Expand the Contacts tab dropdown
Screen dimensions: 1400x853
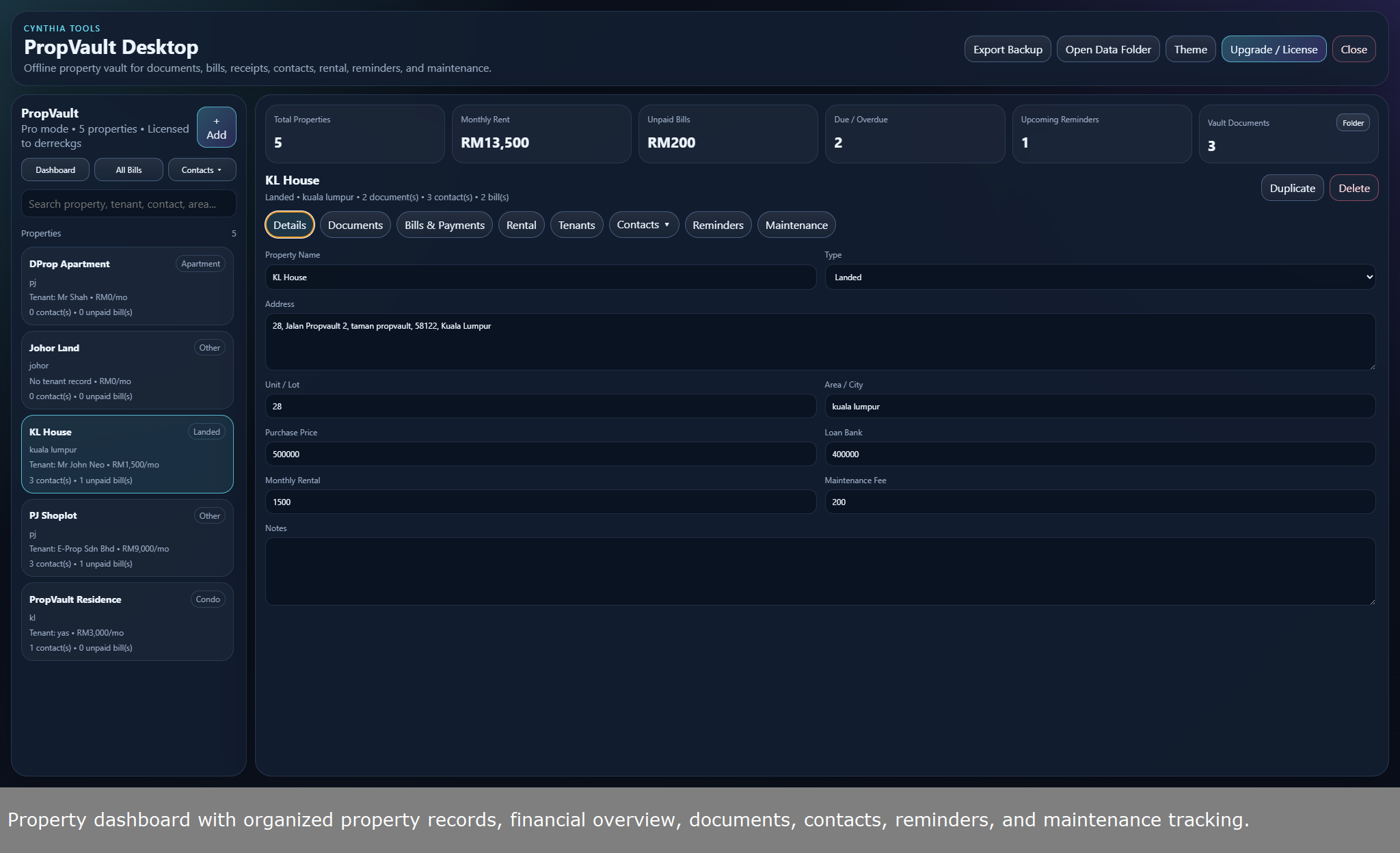[x=643, y=225]
